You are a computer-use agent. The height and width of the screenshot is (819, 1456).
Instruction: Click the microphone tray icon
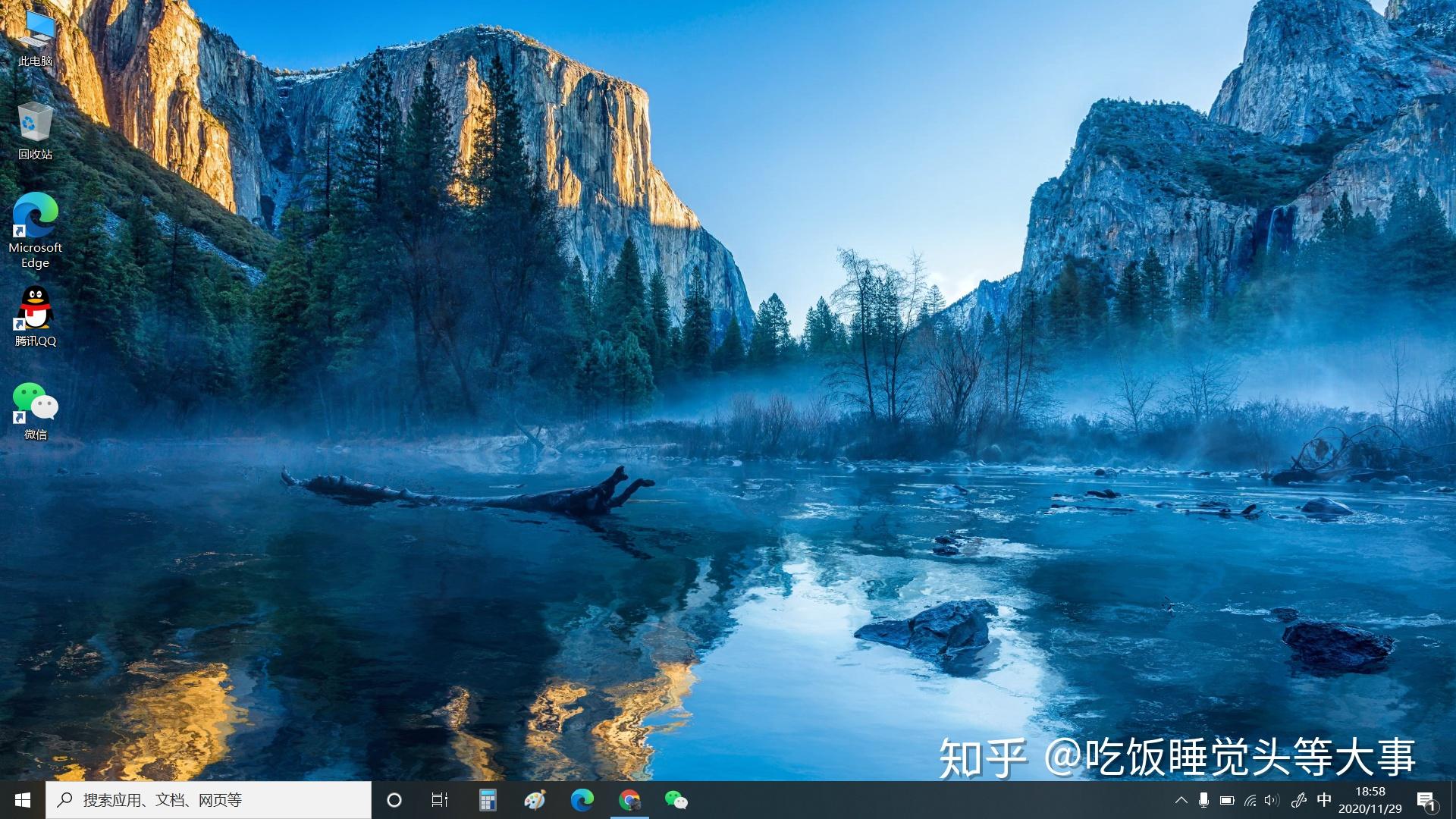click(x=1203, y=800)
